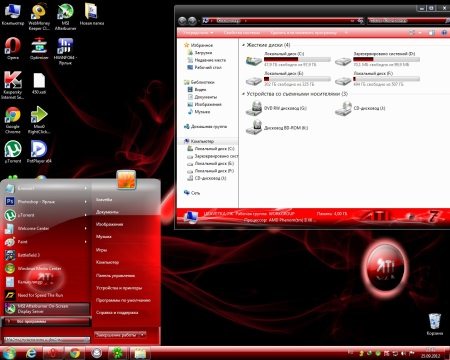This screenshot has width=450, height=360.
Task: Click the Explorer Forward navigation button
Action: pyautogui.click(x=192, y=21)
